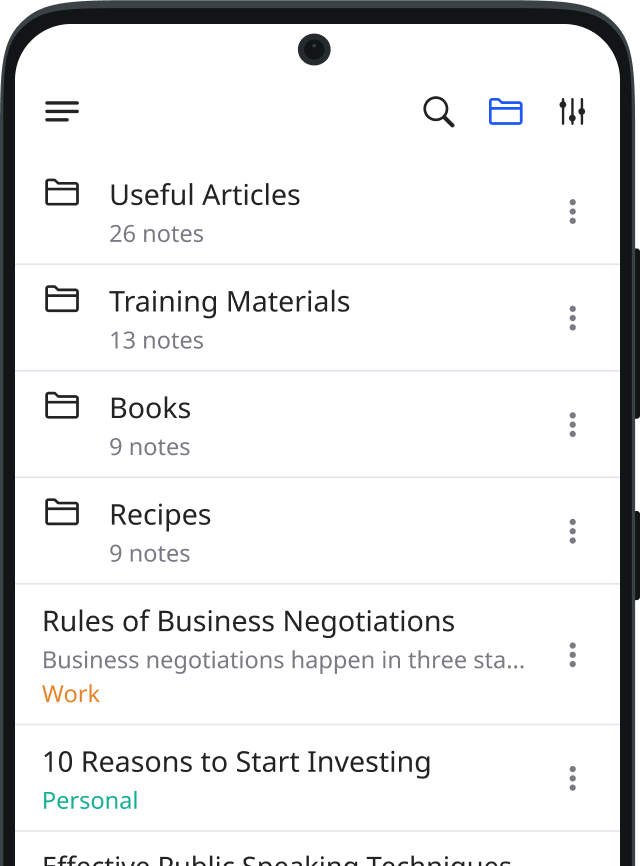The width and height of the screenshot is (640, 866).
Task: Open the Useful Articles folder
Action: point(205,195)
